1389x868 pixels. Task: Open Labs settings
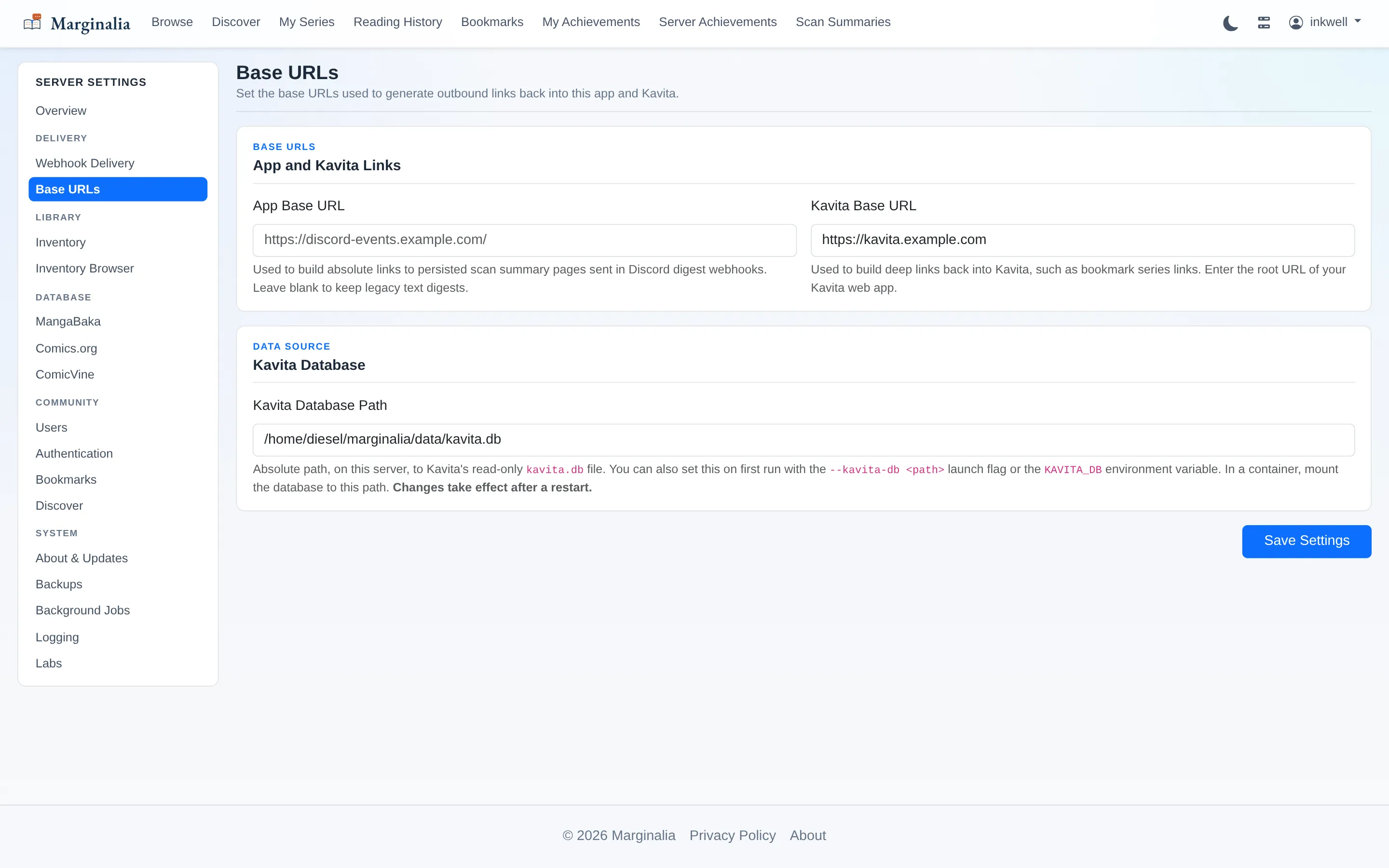click(118, 664)
